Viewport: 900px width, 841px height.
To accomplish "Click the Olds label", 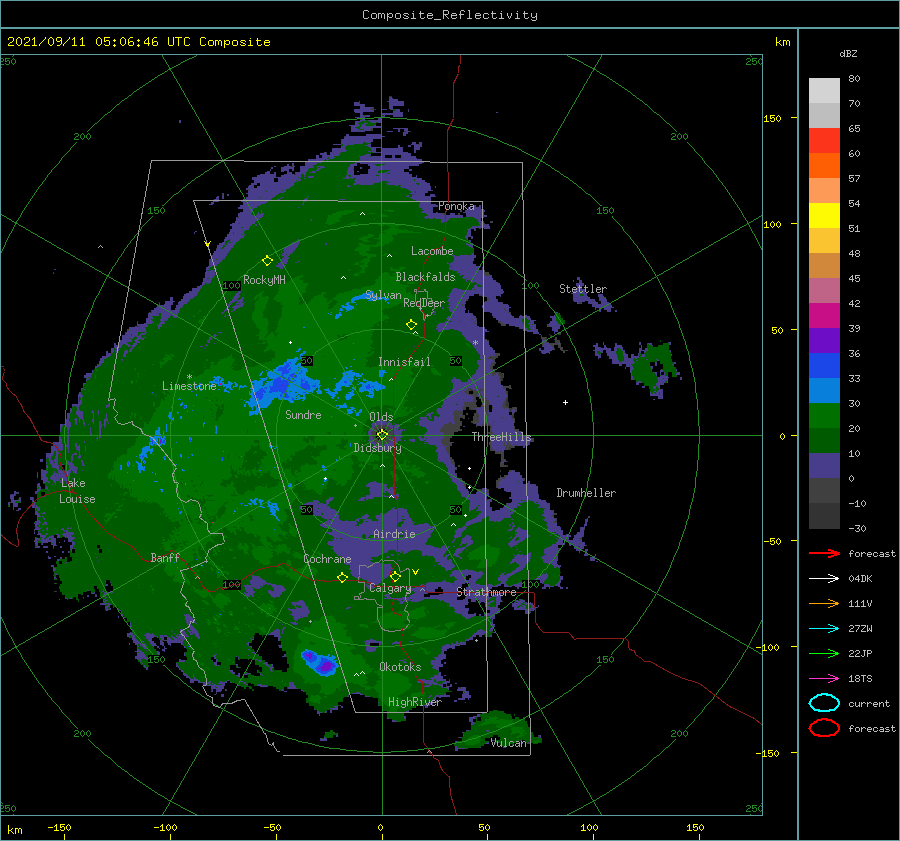I will [x=381, y=416].
